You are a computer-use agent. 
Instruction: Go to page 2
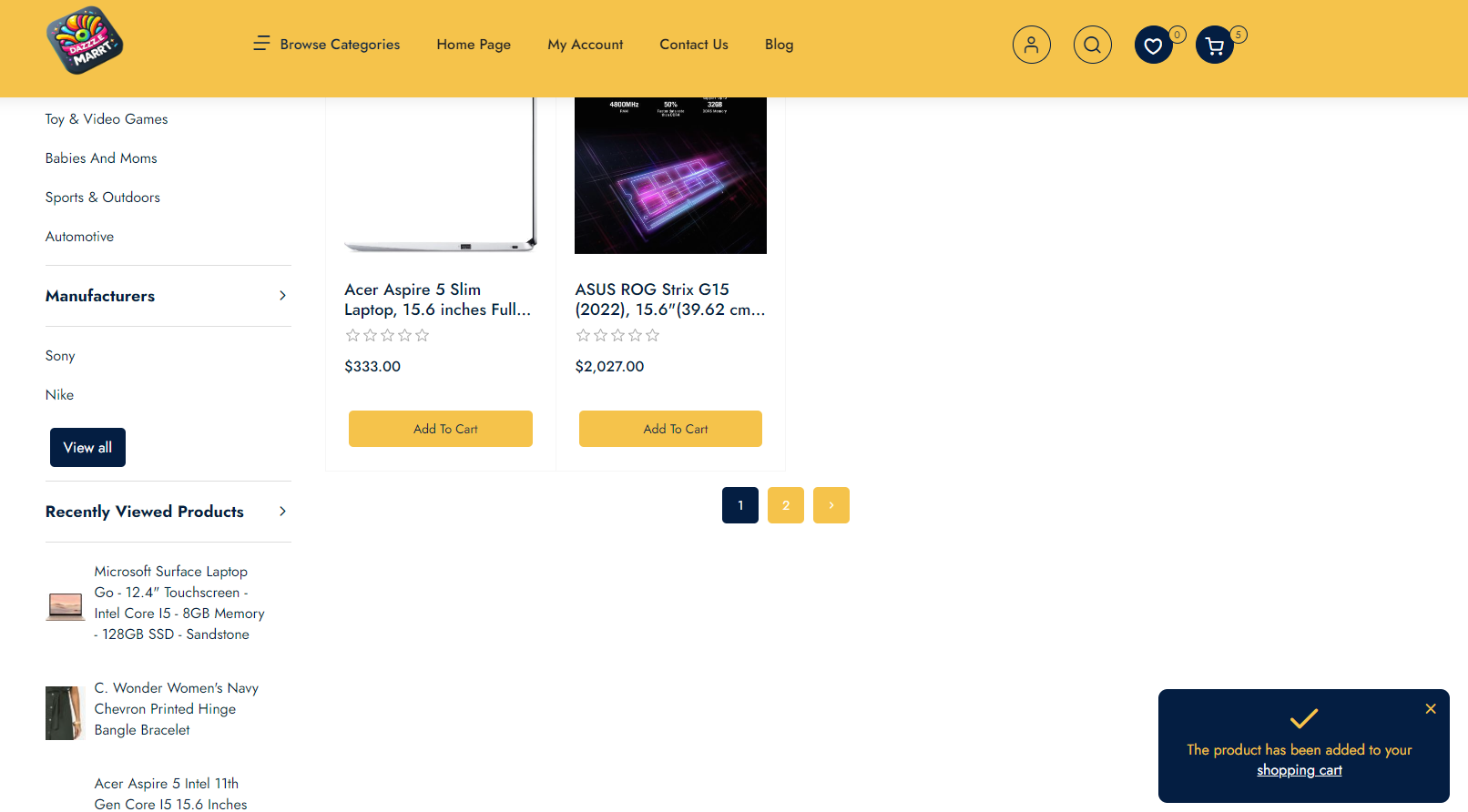(786, 505)
